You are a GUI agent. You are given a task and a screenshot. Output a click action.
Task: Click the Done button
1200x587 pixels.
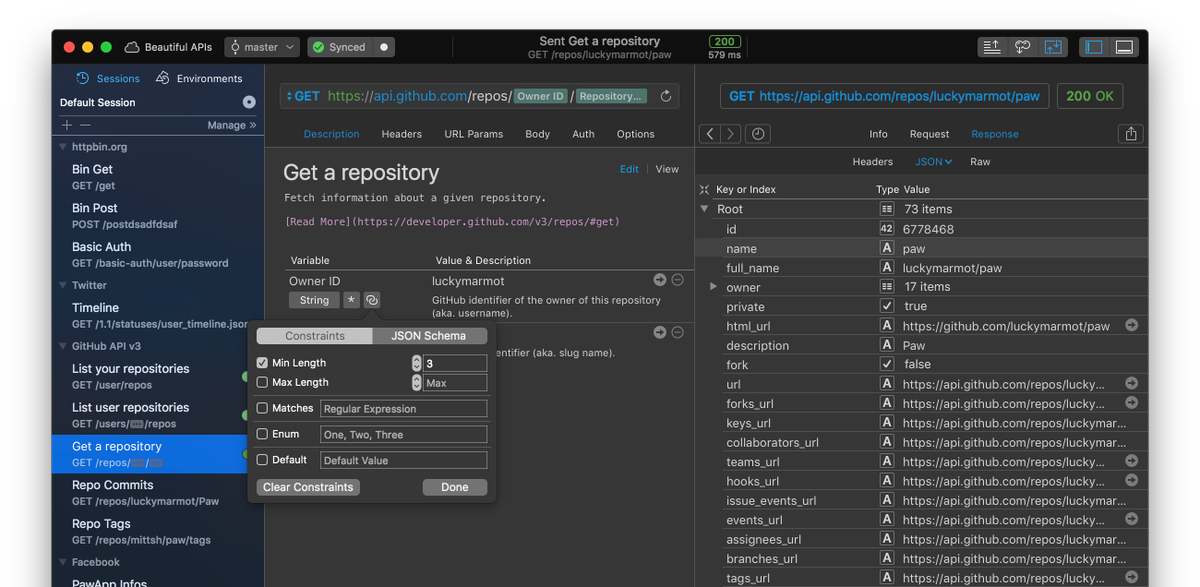point(454,487)
